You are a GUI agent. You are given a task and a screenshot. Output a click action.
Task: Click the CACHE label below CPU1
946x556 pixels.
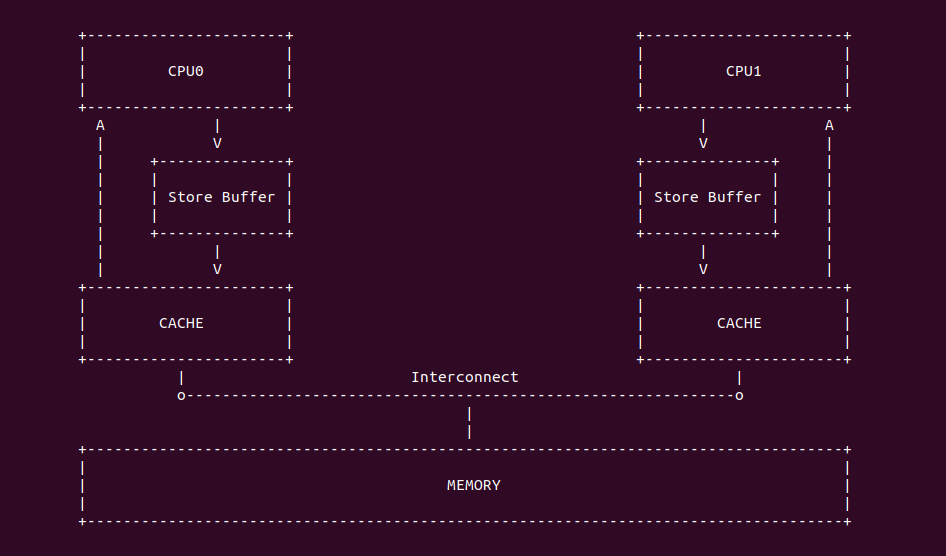point(739,323)
